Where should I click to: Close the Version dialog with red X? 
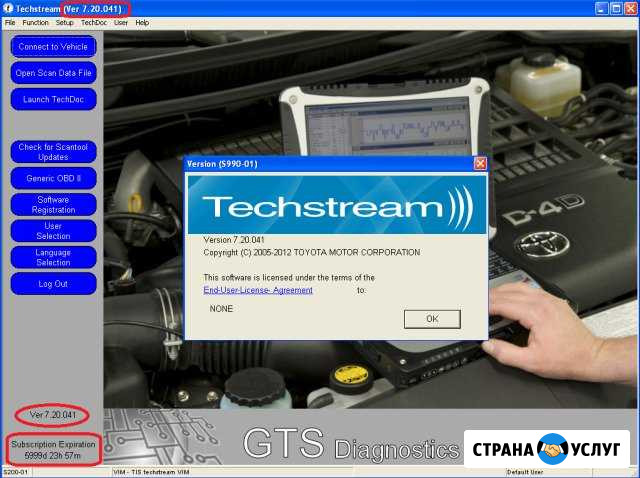[480, 164]
